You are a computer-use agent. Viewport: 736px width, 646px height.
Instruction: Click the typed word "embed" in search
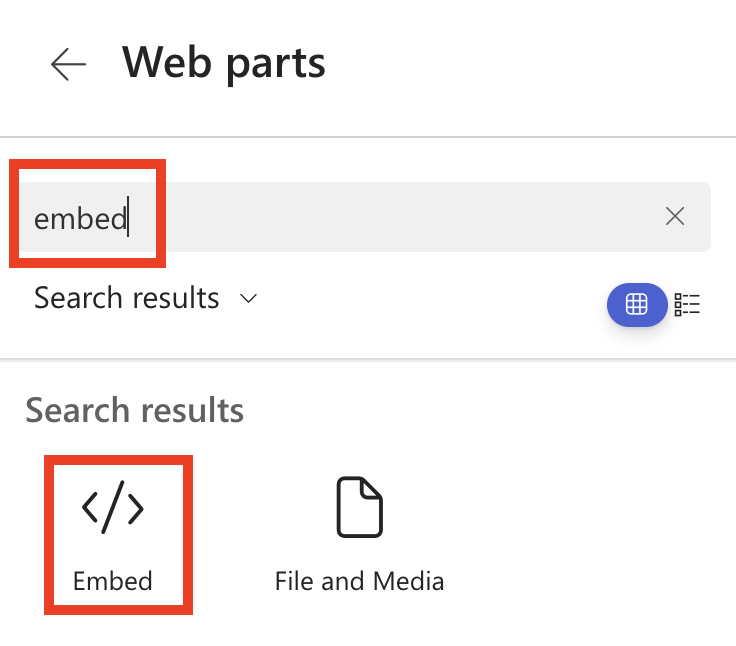tap(80, 218)
